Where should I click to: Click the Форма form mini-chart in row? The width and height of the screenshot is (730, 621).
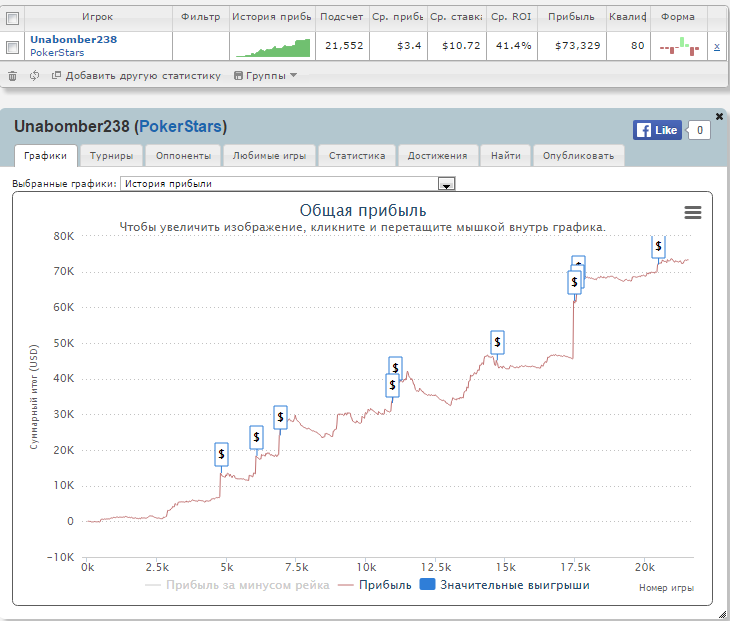click(679, 46)
